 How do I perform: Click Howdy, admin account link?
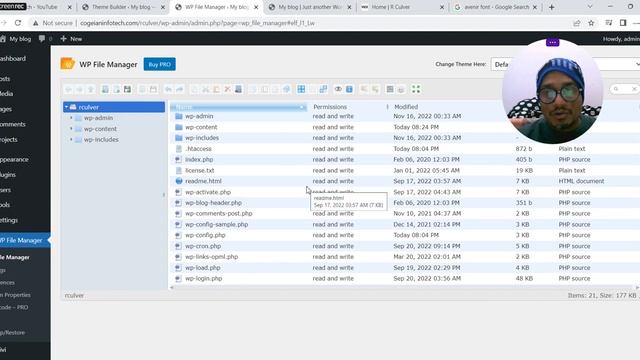click(621, 39)
